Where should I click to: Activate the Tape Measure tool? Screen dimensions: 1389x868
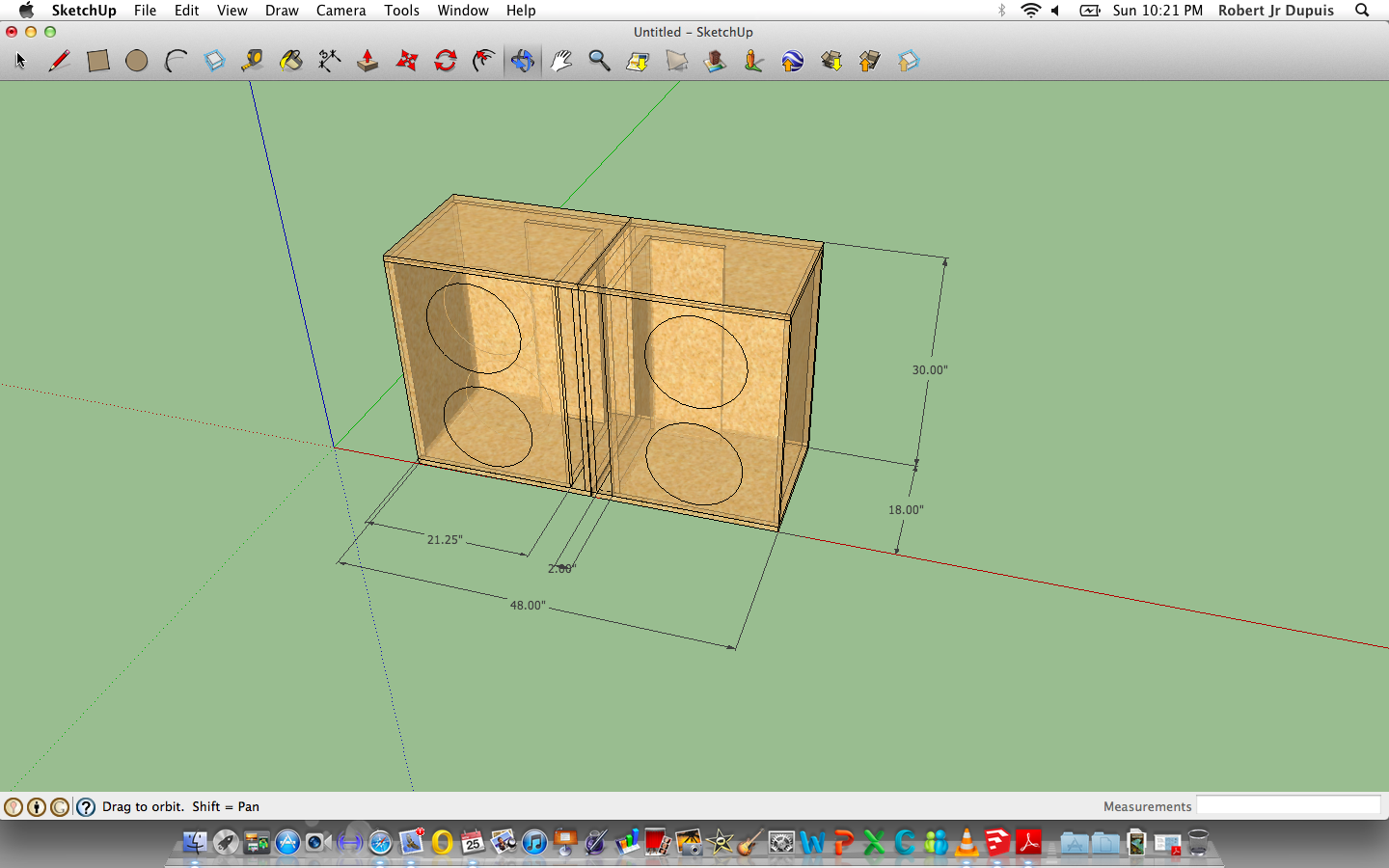click(x=252, y=61)
